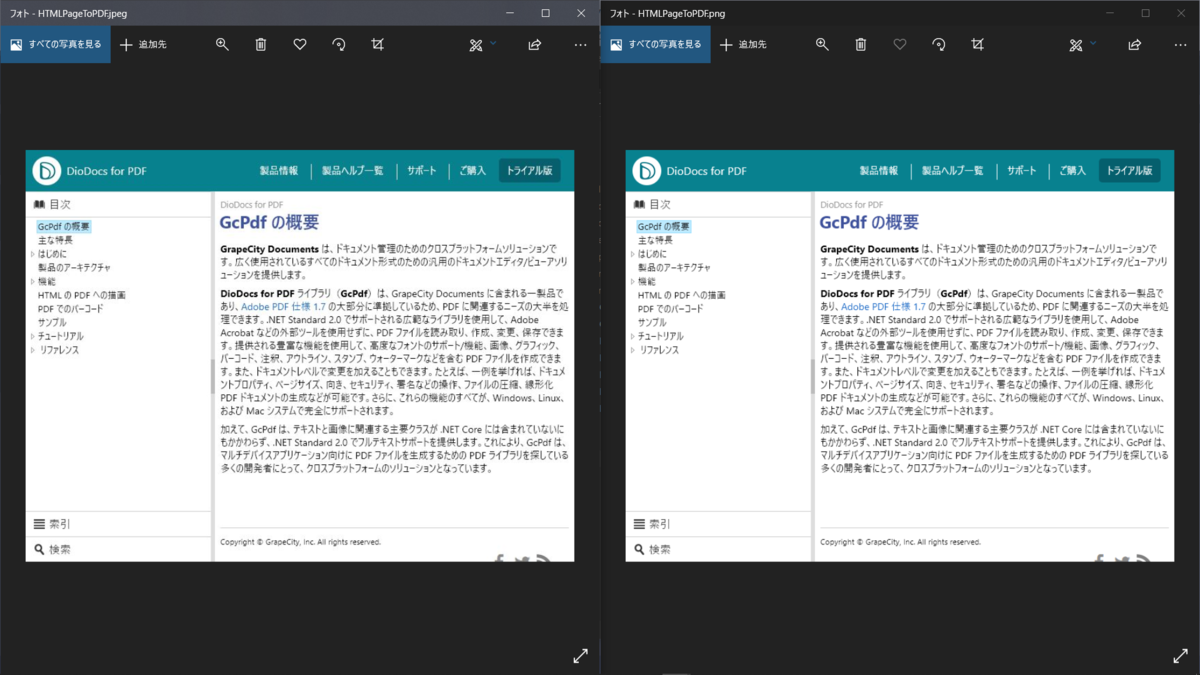Click サポート nav item in png image
The width and height of the screenshot is (1200, 675).
point(1021,171)
